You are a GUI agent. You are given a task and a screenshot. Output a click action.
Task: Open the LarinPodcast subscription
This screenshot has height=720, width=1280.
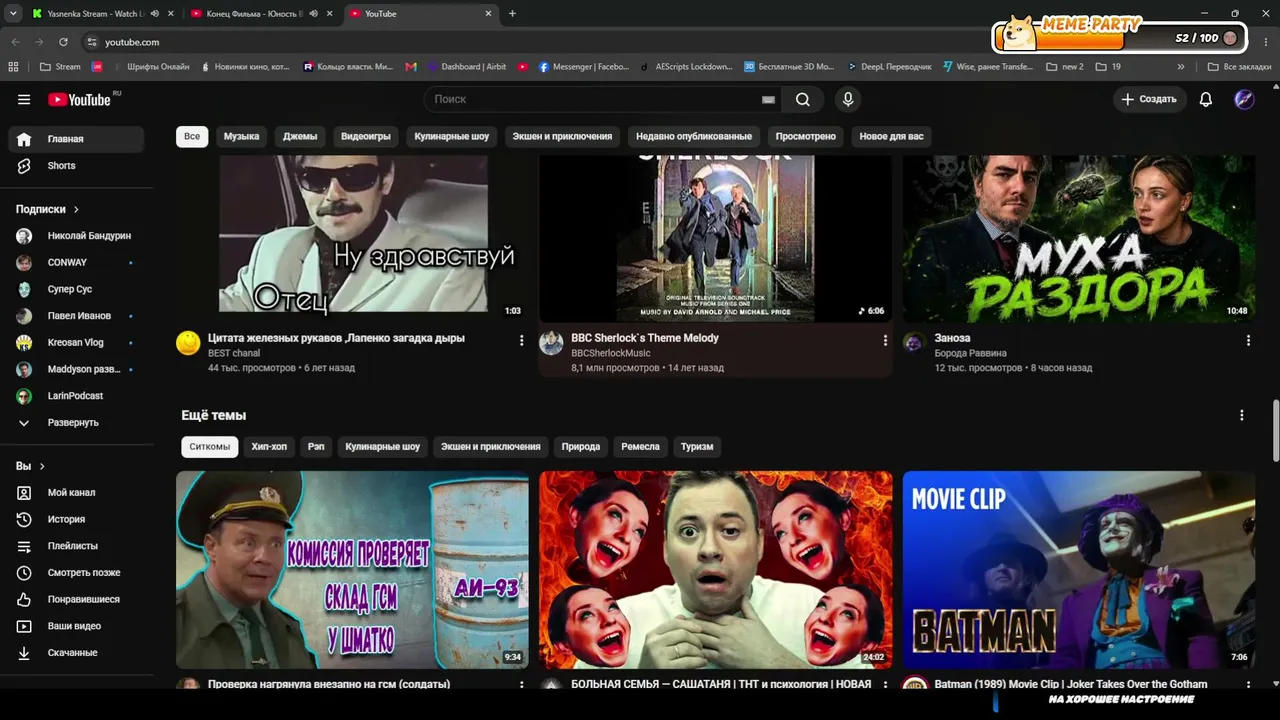tap(76, 396)
